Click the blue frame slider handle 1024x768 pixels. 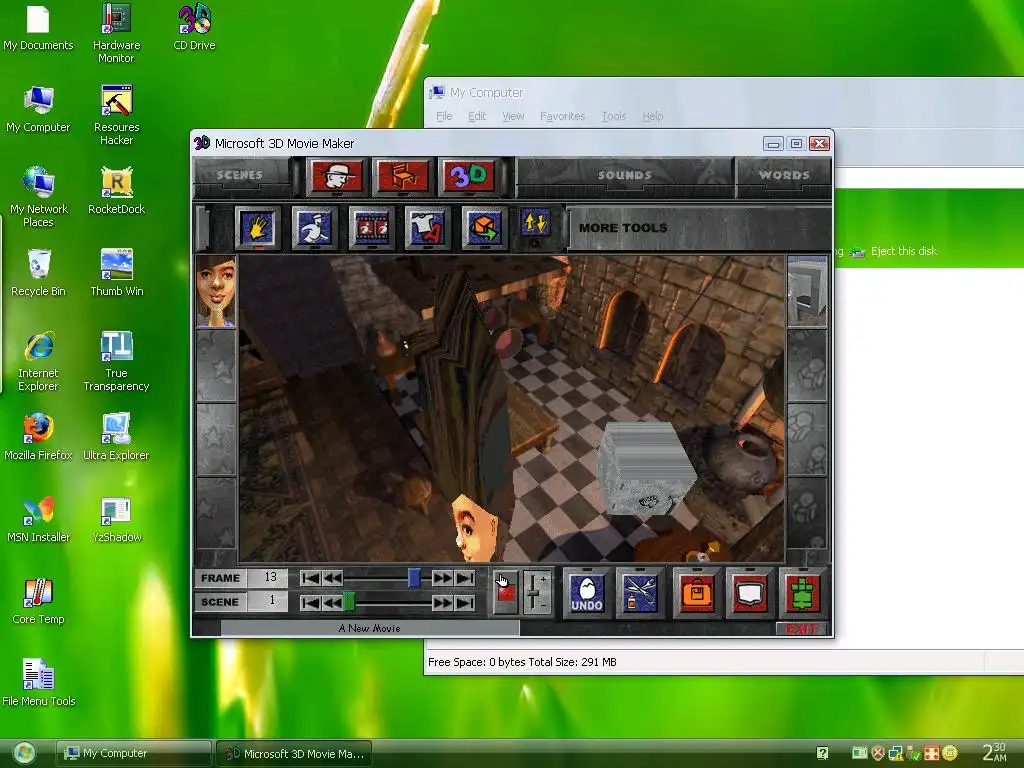(x=414, y=578)
